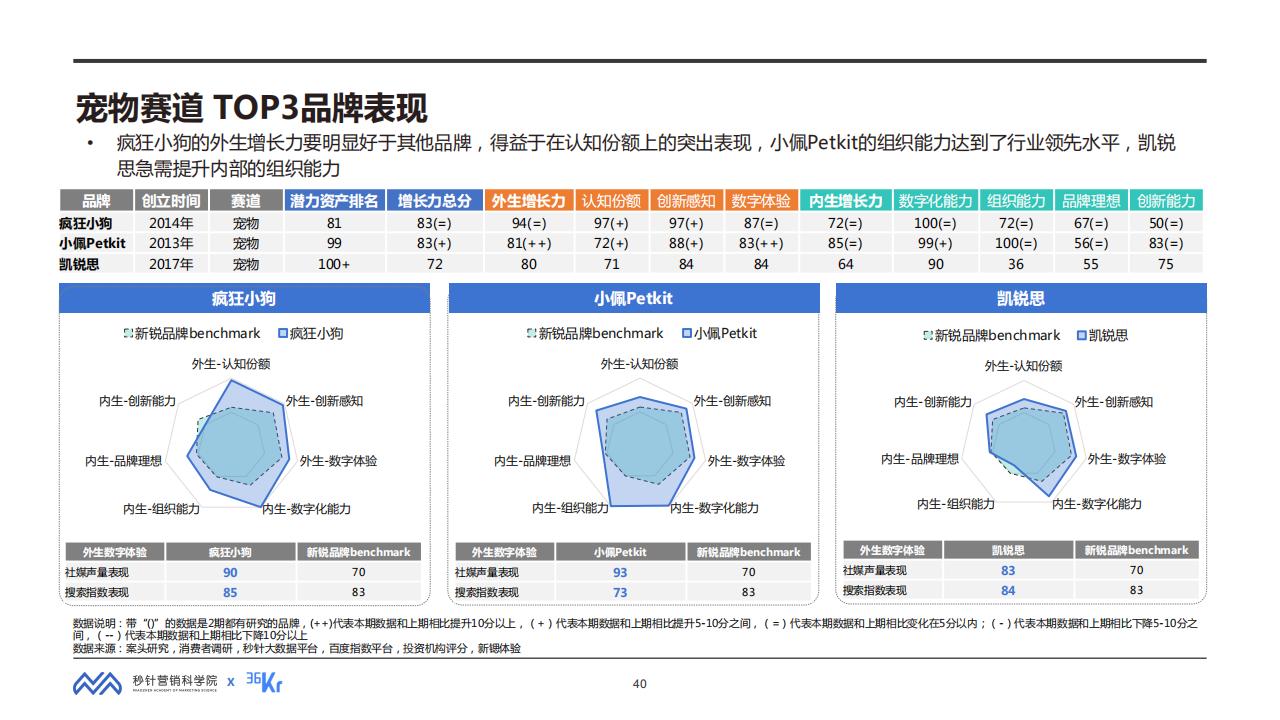The height and width of the screenshot is (720, 1280).
Task: Click 社媒声量表现 value 90 for 疯狂小狗
Action: (230, 572)
